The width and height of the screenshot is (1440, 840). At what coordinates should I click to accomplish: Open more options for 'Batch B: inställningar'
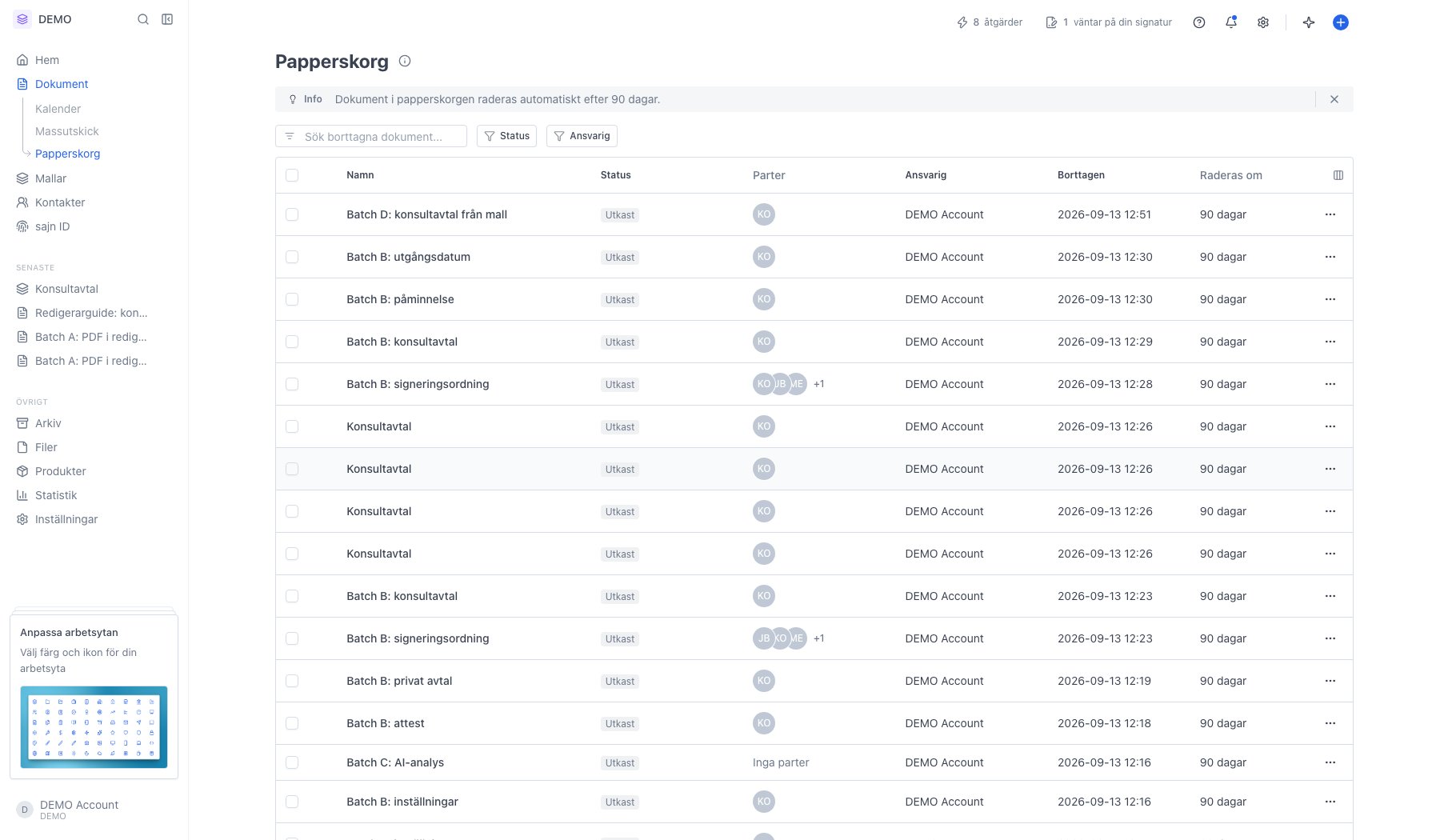coord(1330,802)
